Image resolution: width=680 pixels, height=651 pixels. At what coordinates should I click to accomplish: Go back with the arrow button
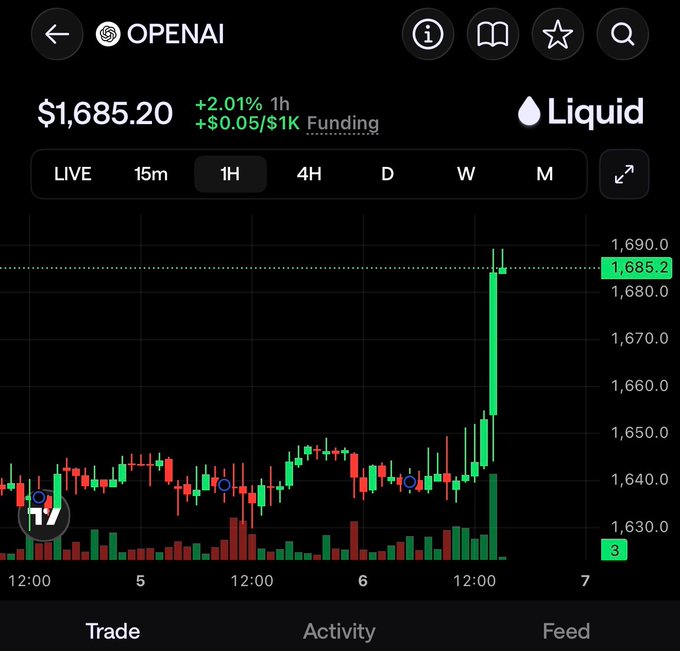pyautogui.click(x=57, y=34)
